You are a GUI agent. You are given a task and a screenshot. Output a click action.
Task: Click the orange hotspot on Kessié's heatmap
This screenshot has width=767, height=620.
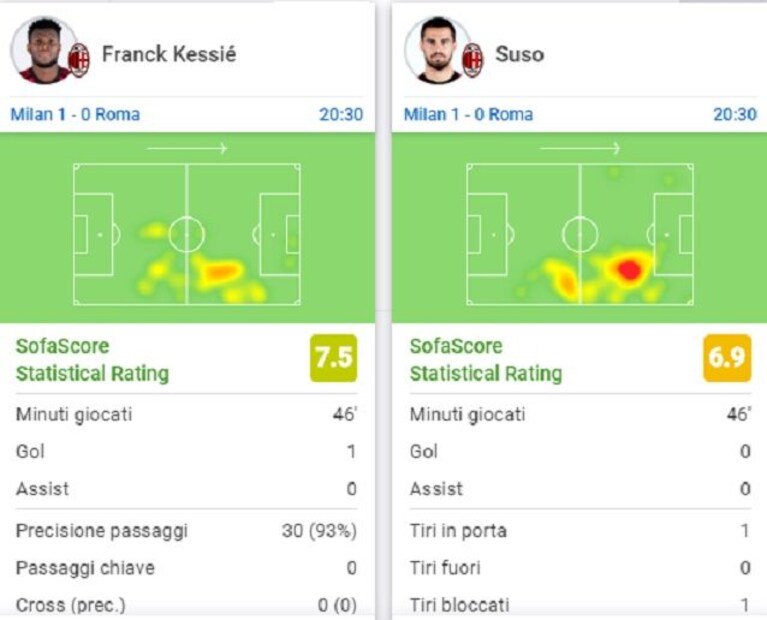pyautogui.click(x=219, y=272)
